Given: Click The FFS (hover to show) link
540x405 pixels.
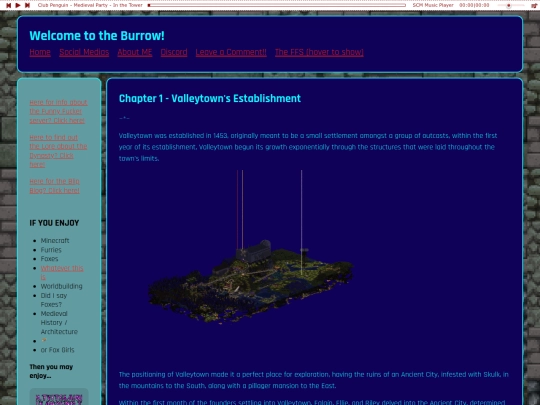Looking at the screenshot, I should click(319, 52).
